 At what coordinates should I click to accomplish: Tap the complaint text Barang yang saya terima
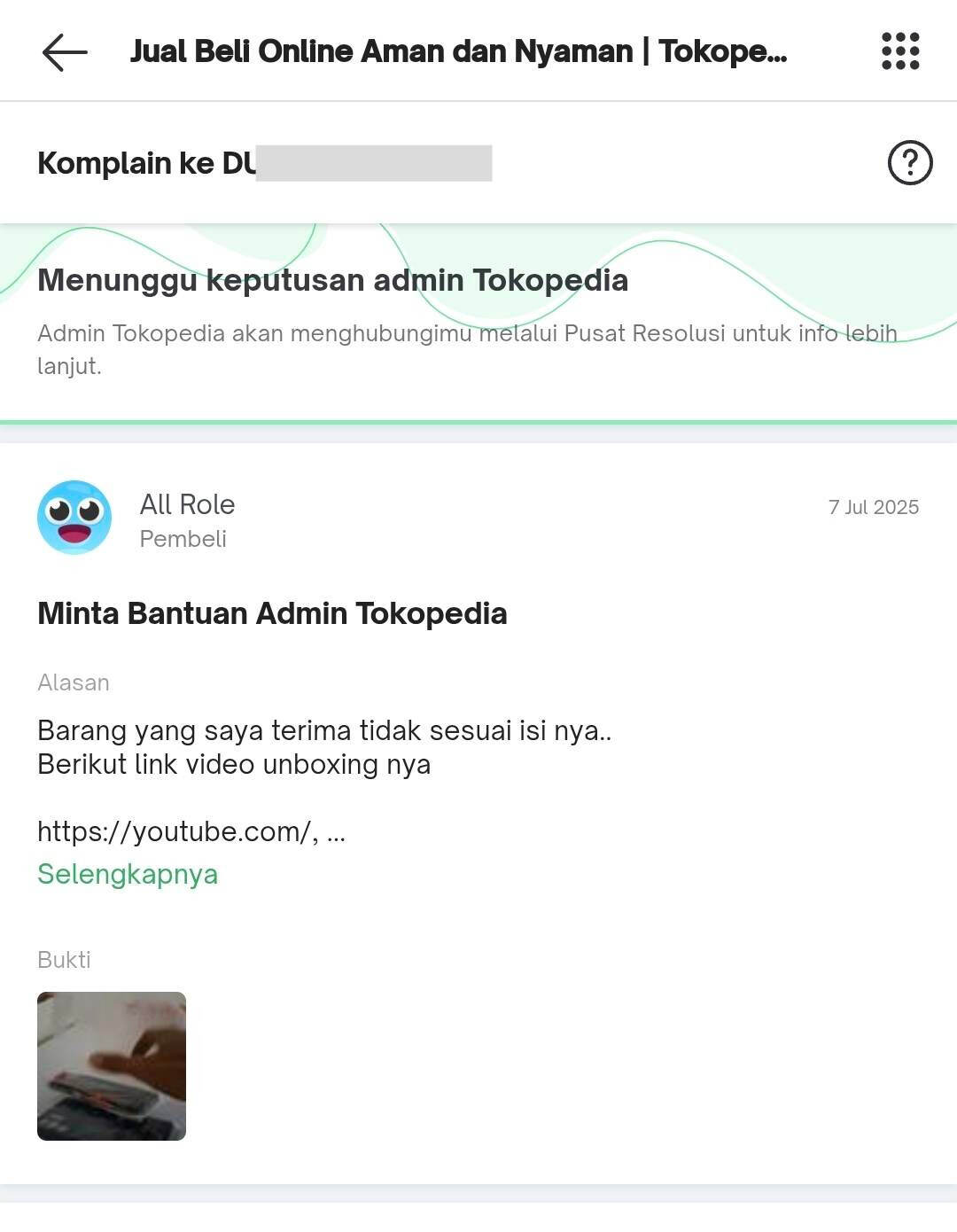(x=324, y=731)
